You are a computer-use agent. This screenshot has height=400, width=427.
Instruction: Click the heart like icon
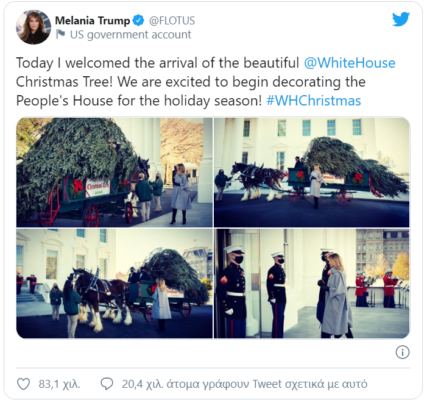point(23,384)
